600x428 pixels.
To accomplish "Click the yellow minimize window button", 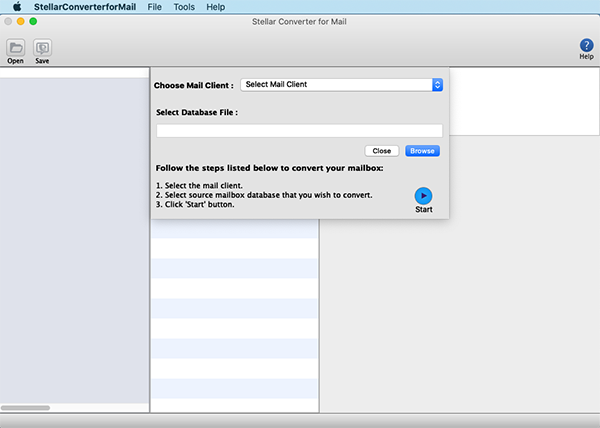I will 21,21.
